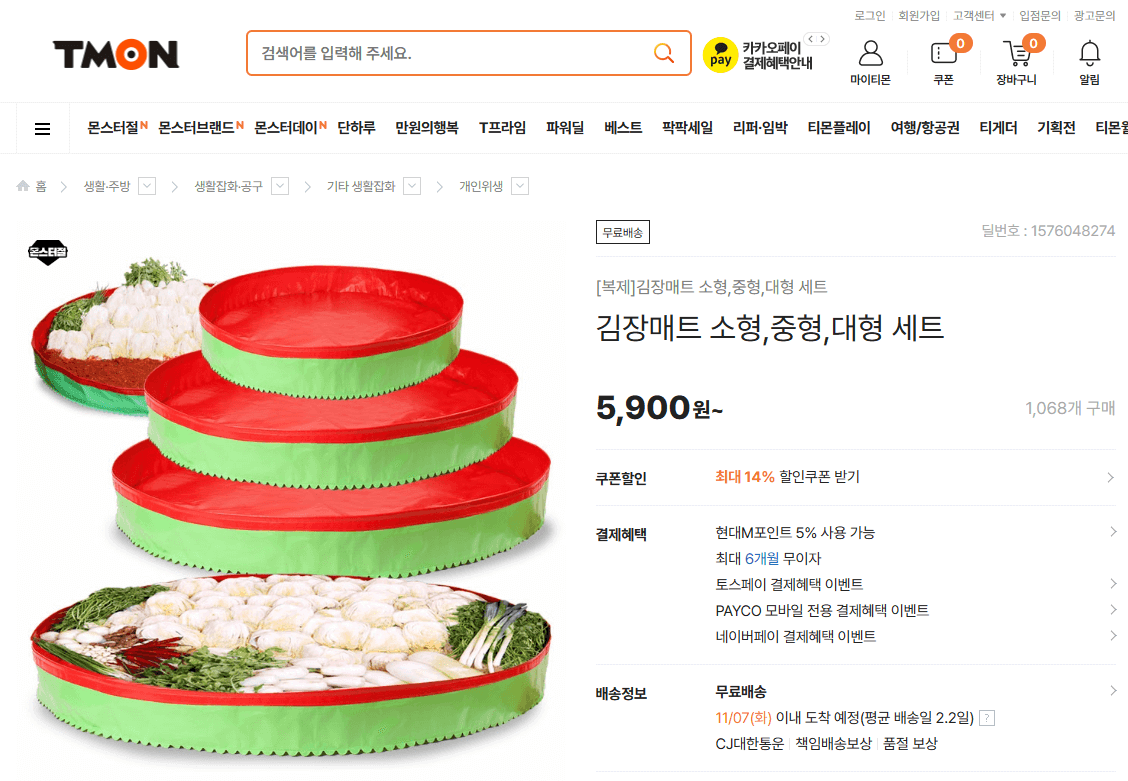Click the home icon in breadcrumb
The image size is (1128, 781).
click(23, 186)
